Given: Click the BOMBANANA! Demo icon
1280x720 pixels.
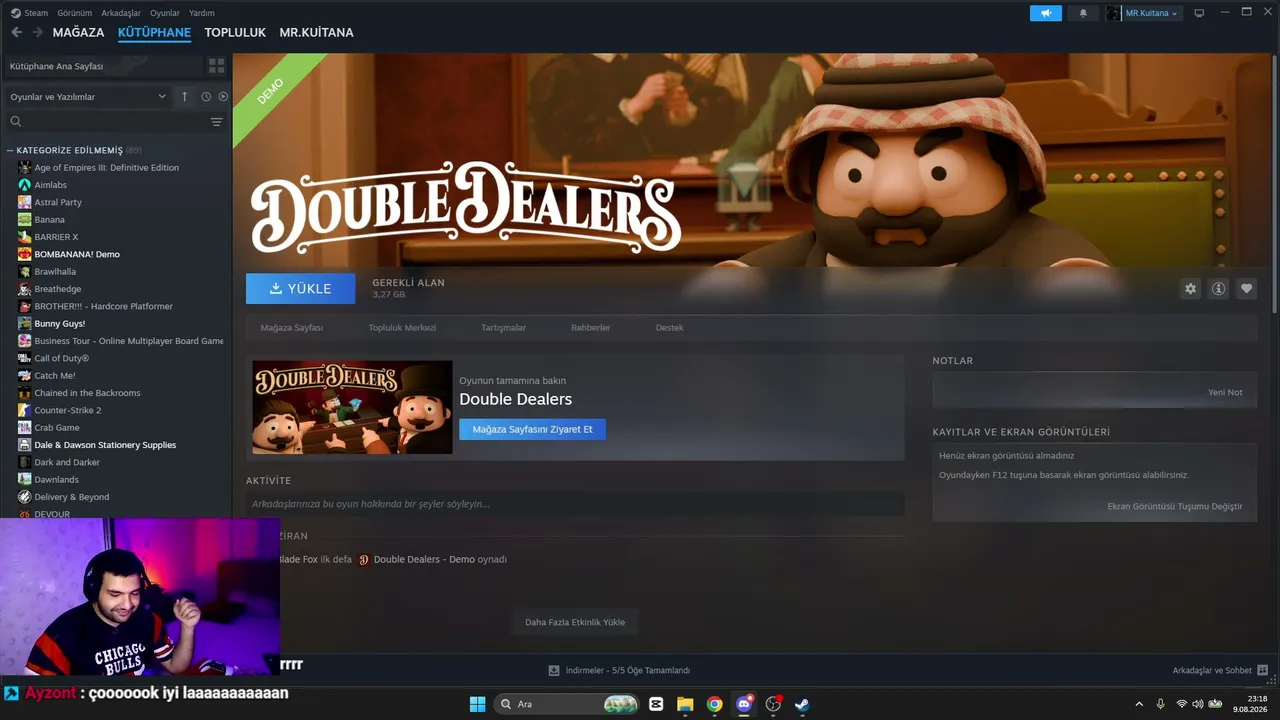Looking at the screenshot, I should coord(24,254).
